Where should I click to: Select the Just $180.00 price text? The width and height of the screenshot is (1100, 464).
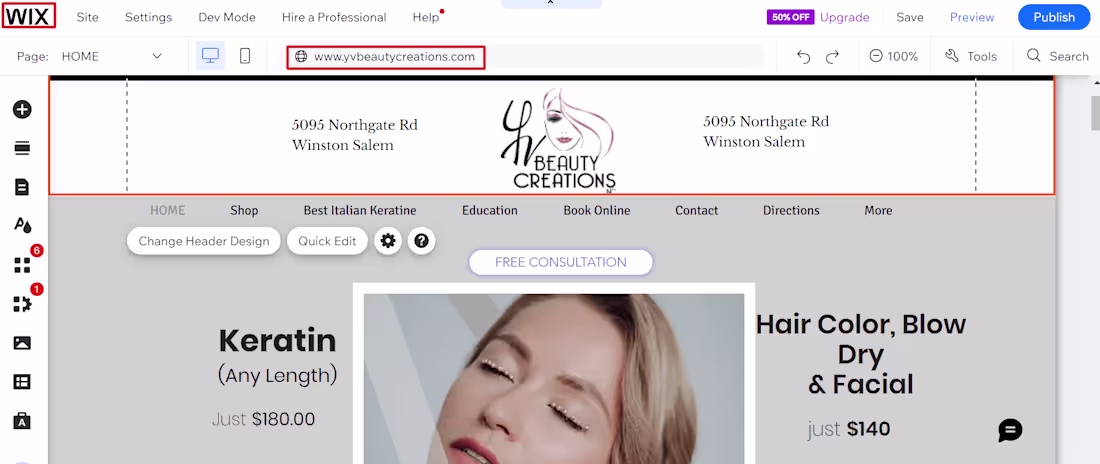264,420
